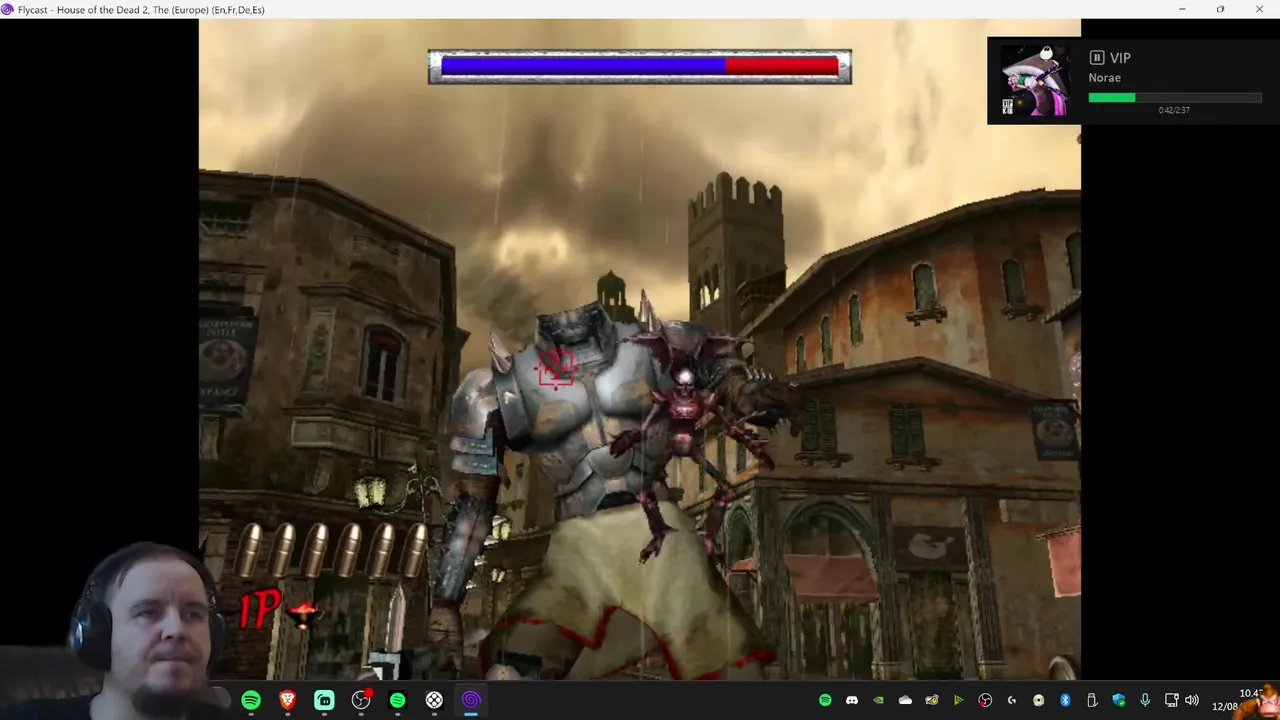
Task: Open OneDrive cloud tray icon
Action: (905, 701)
